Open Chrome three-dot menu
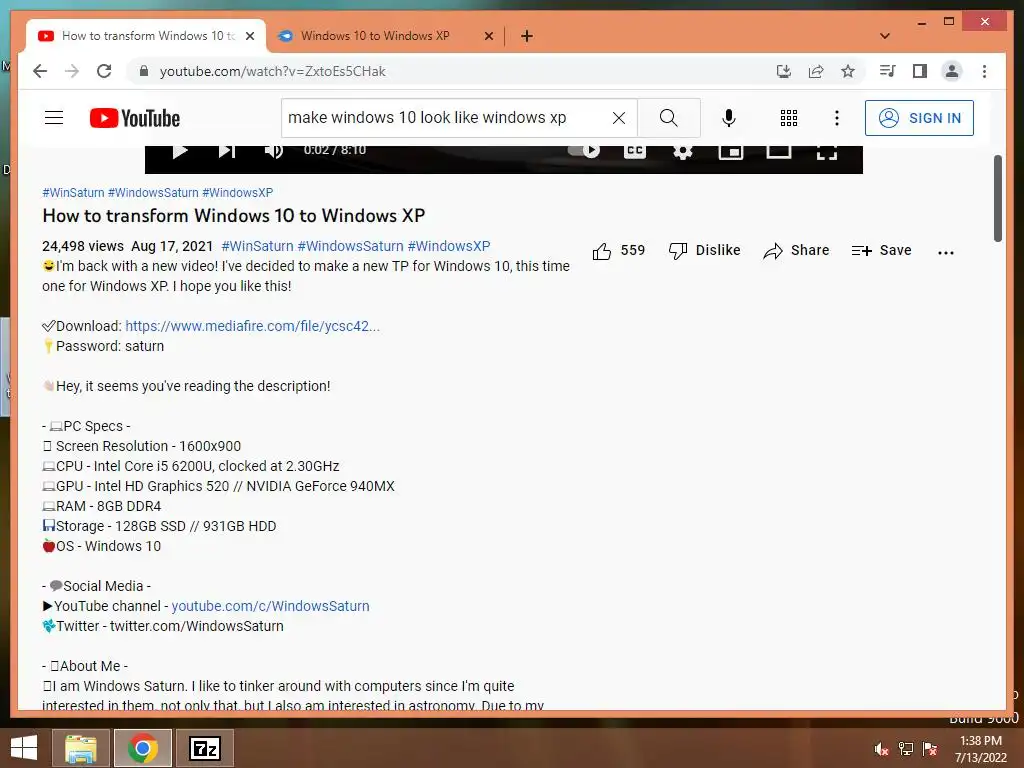The height and width of the screenshot is (768, 1024). pyautogui.click(x=984, y=71)
